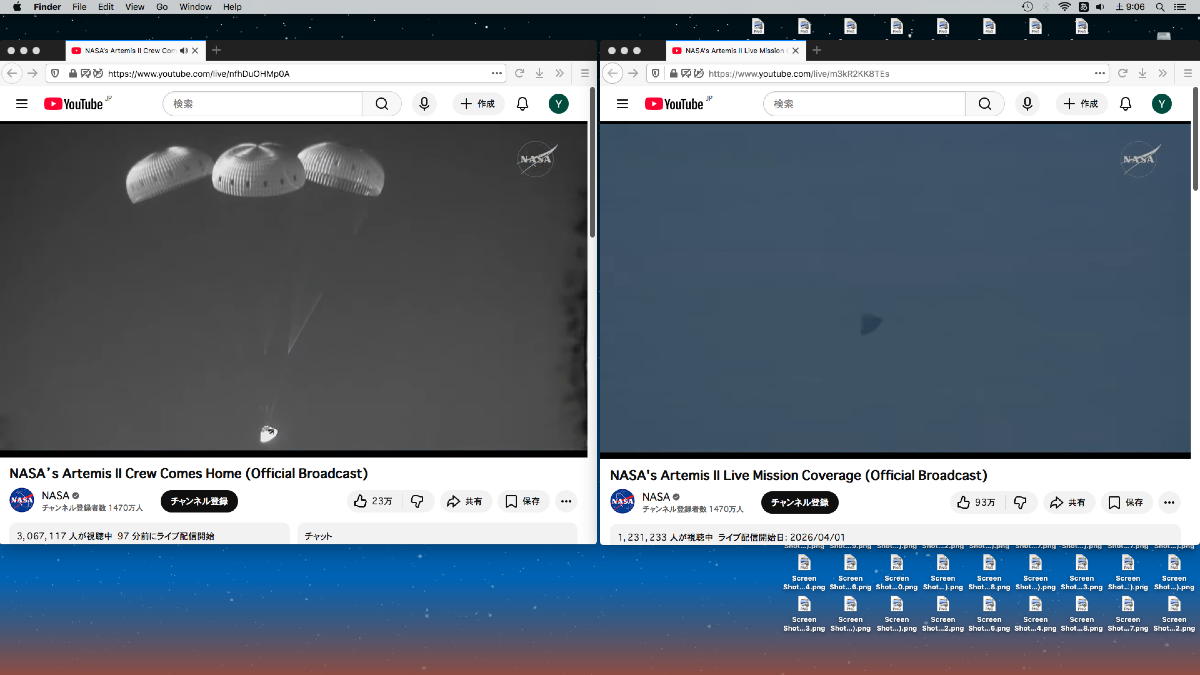Open account avatar Y in left window
The image size is (1200, 675).
coord(559,104)
